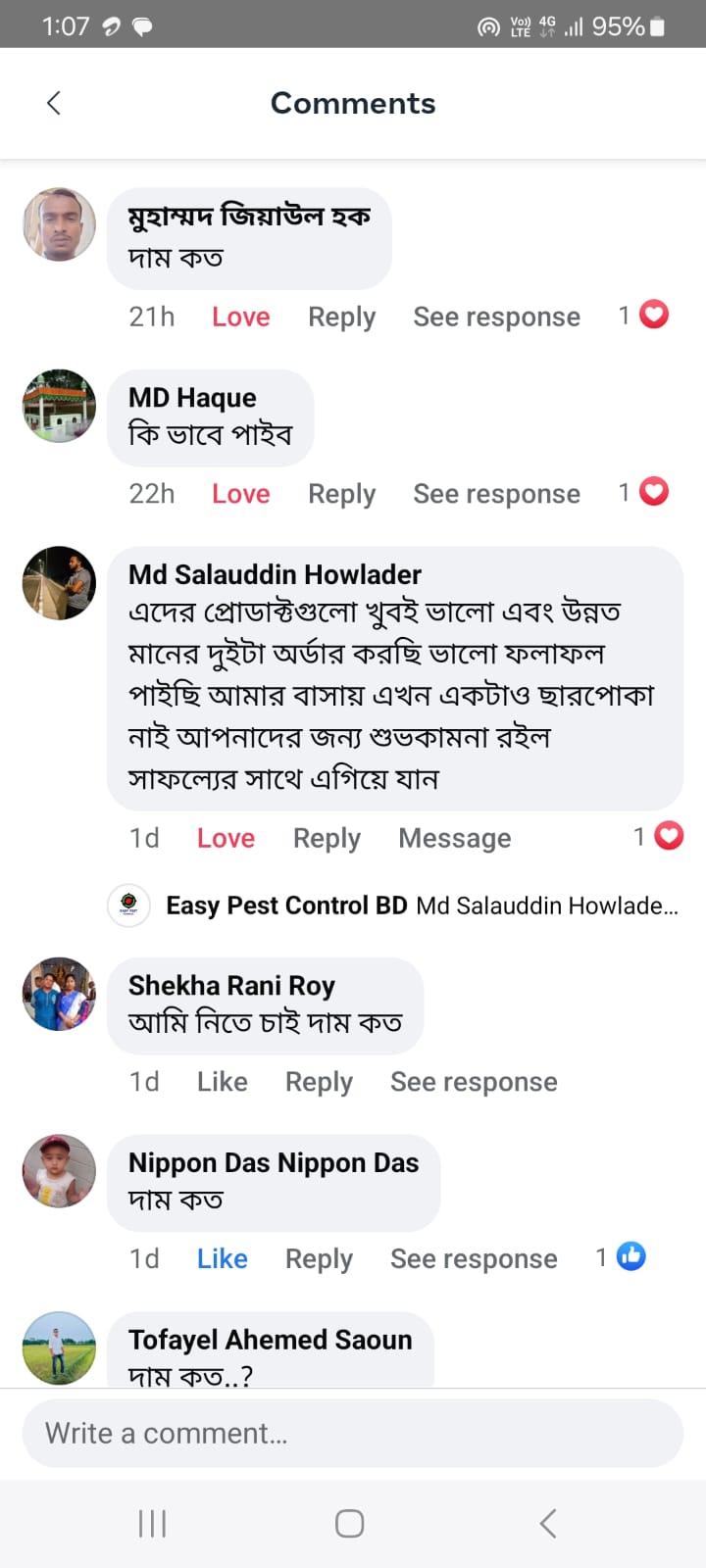The image size is (706, 1568).
Task: Open the heart reaction on Md Salauddin Howlader's comment
Action: click(669, 836)
